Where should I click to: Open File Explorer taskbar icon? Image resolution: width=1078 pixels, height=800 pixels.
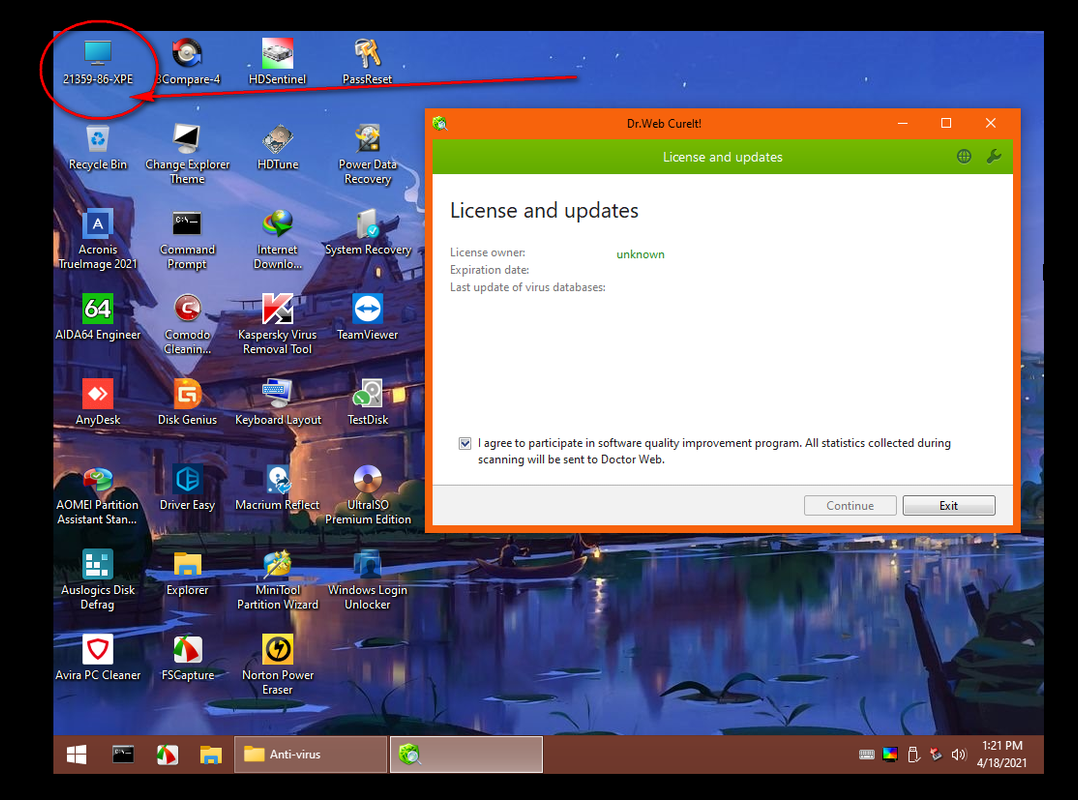coord(210,755)
